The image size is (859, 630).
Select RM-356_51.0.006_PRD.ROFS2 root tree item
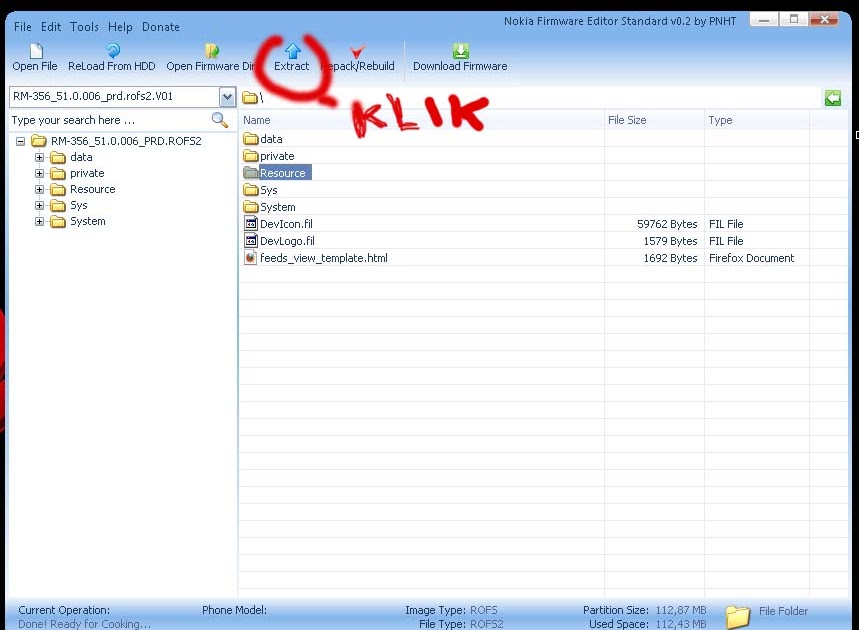point(126,141)
